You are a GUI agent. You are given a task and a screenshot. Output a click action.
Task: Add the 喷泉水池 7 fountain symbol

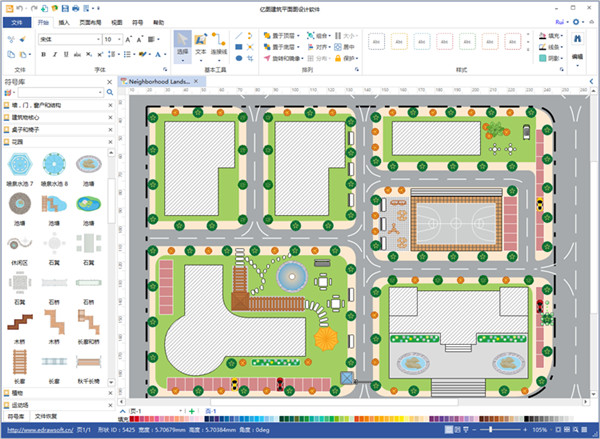point(19,164)
